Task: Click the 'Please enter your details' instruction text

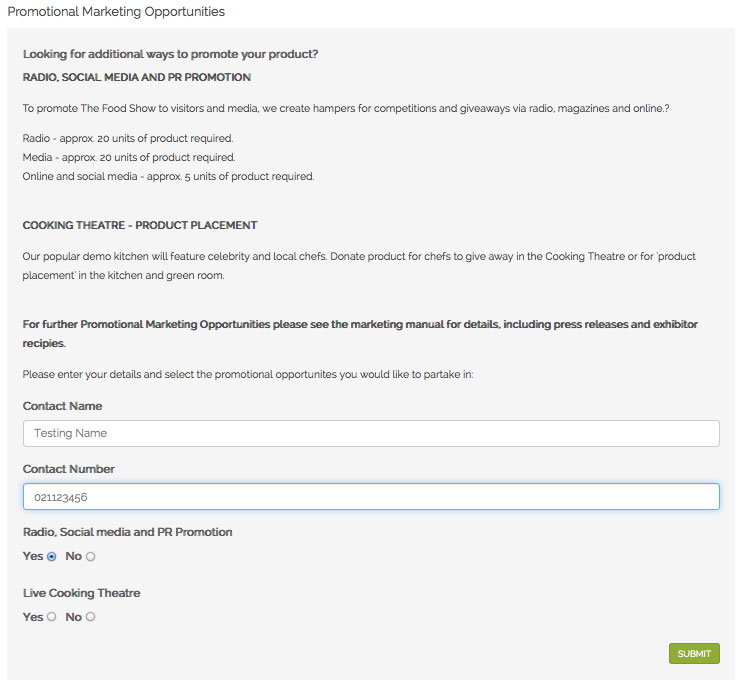Action: [x=248, y=374]
